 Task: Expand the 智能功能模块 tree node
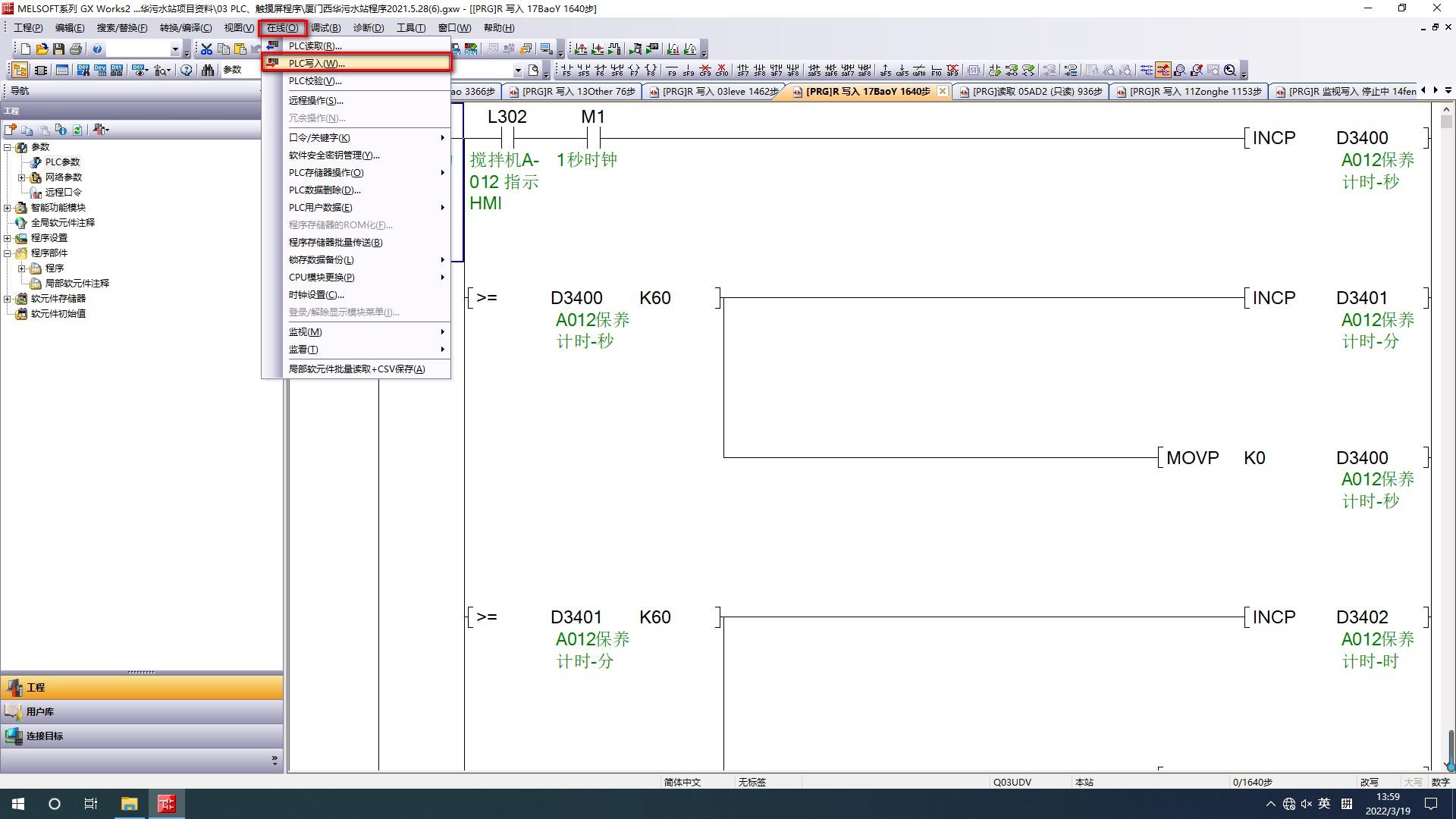click(8, 208)
